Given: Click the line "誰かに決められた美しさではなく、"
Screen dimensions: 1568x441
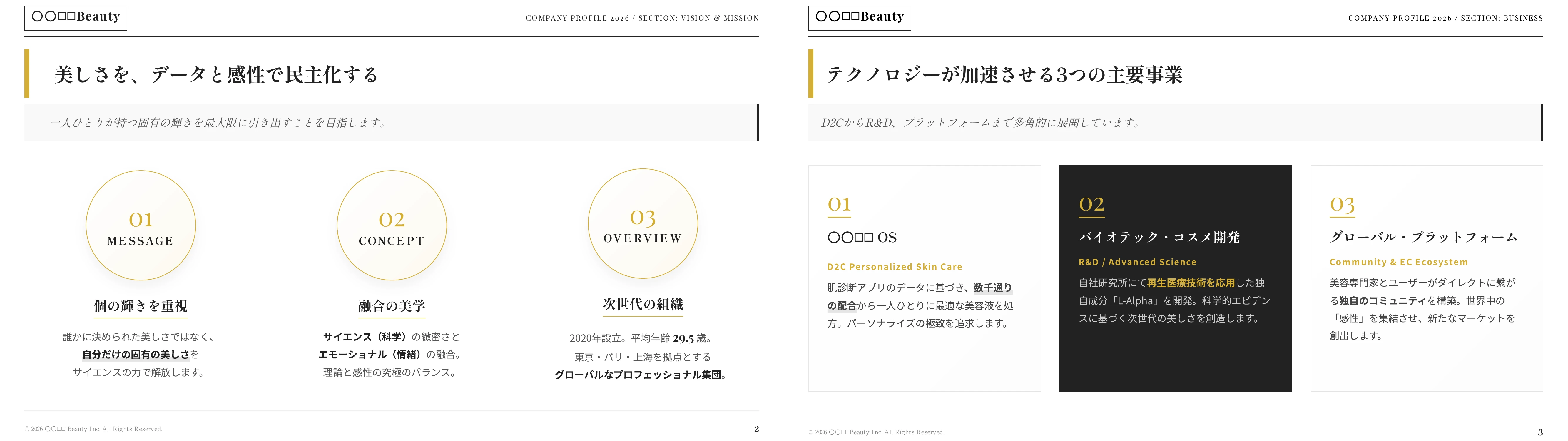Looking at the screenshot, I should [x=139, y=337].
